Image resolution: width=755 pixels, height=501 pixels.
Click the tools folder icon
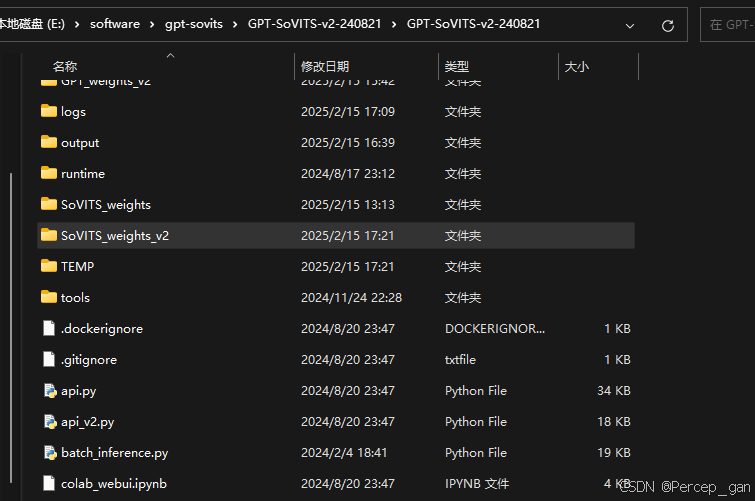click(x=49, y=297)
